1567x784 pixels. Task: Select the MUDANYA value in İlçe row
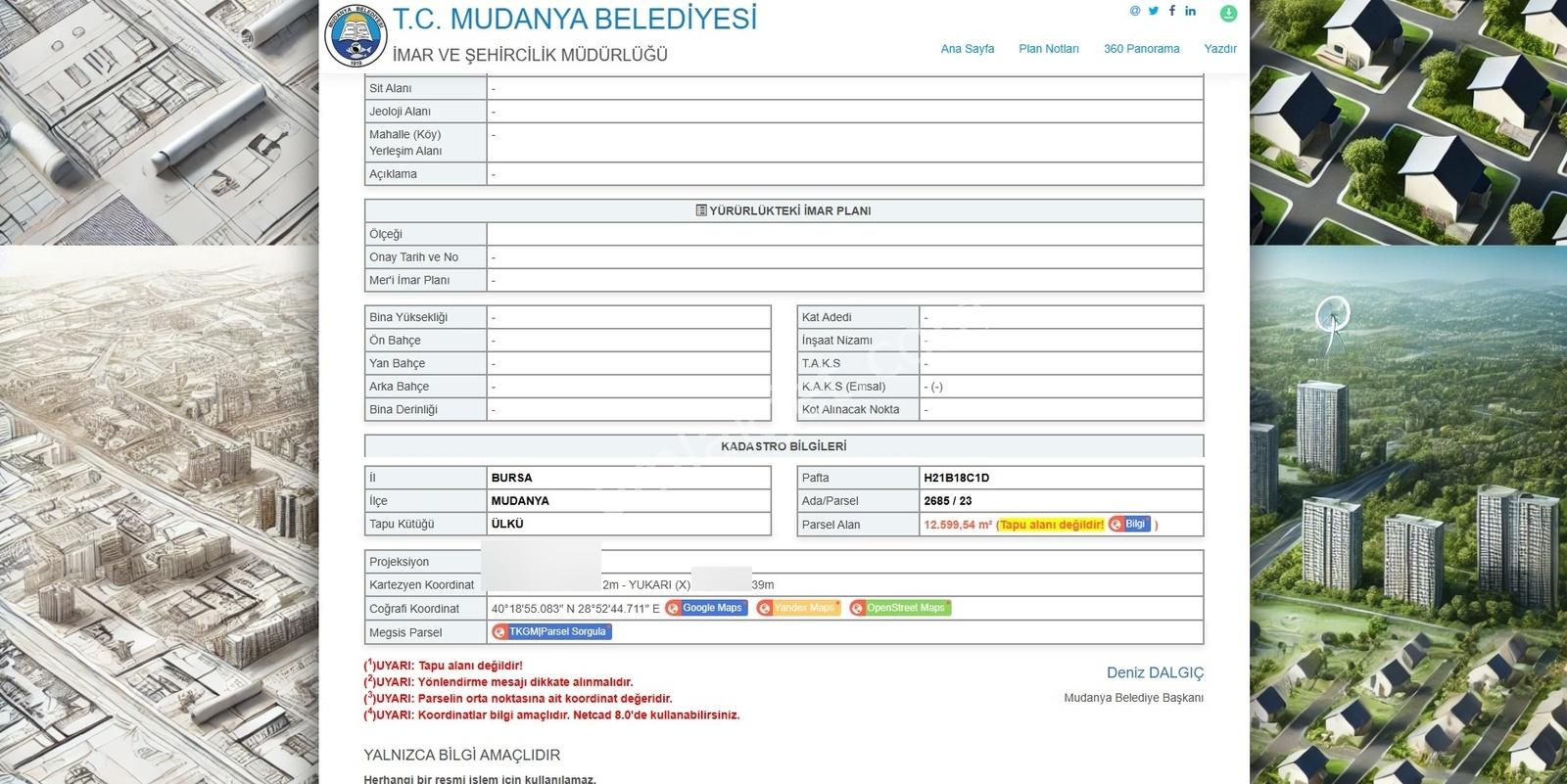coord(520,501)
